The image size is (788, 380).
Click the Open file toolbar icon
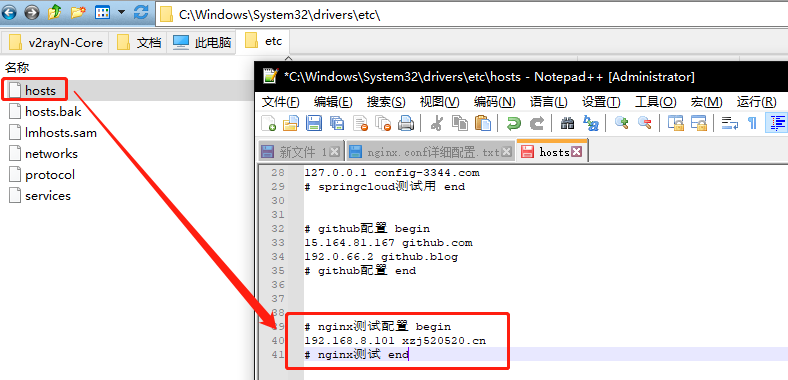(291, 123)
